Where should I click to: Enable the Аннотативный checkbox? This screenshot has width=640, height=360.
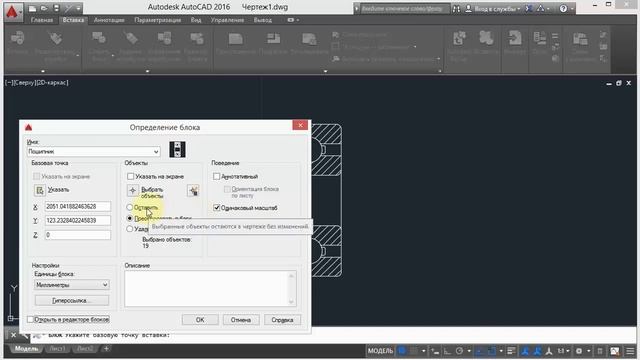(x=216, y=176)
